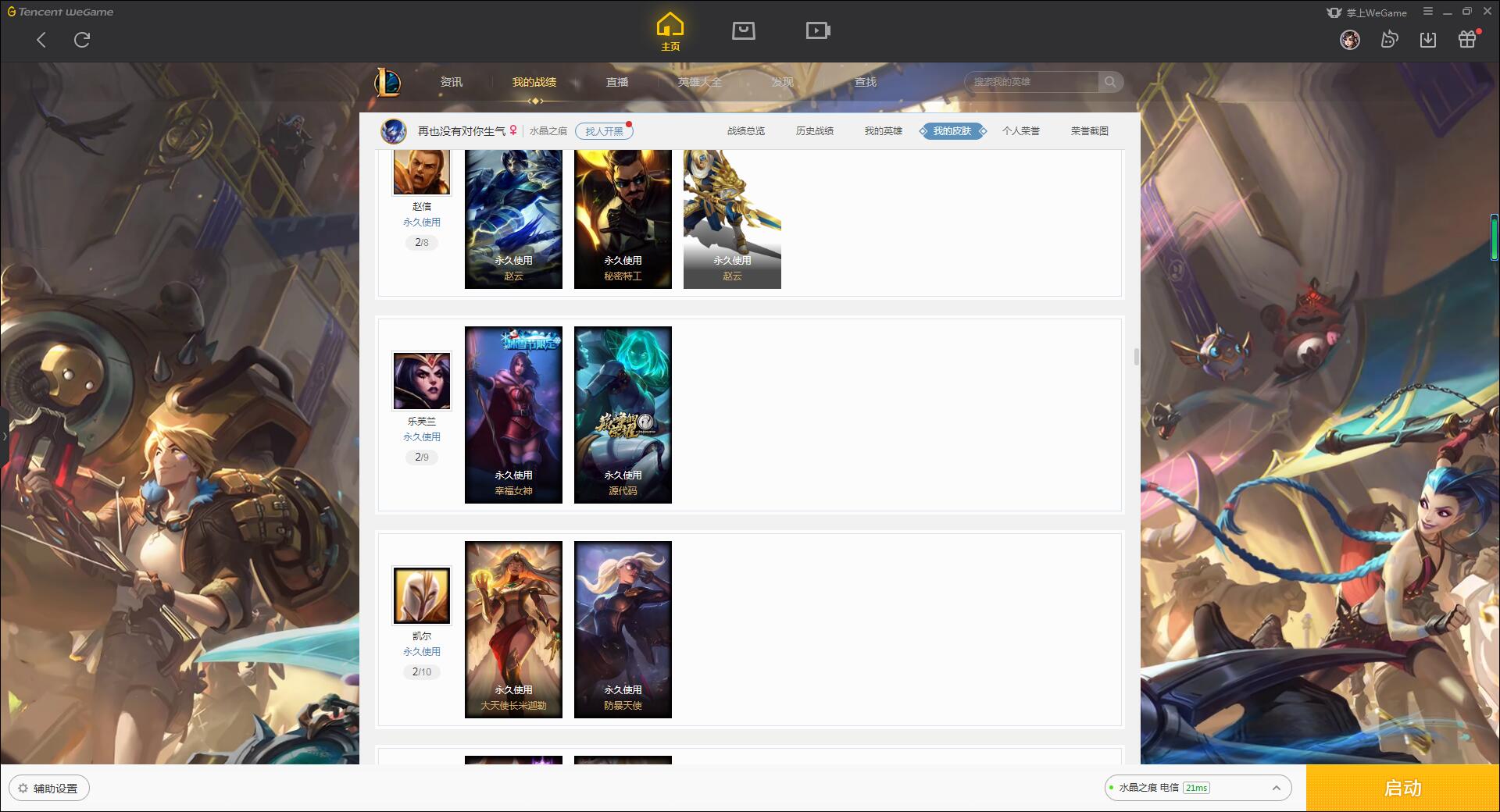1500x812 pixels.
Task: Open the download manager icon
Action: click(1428, 40)
